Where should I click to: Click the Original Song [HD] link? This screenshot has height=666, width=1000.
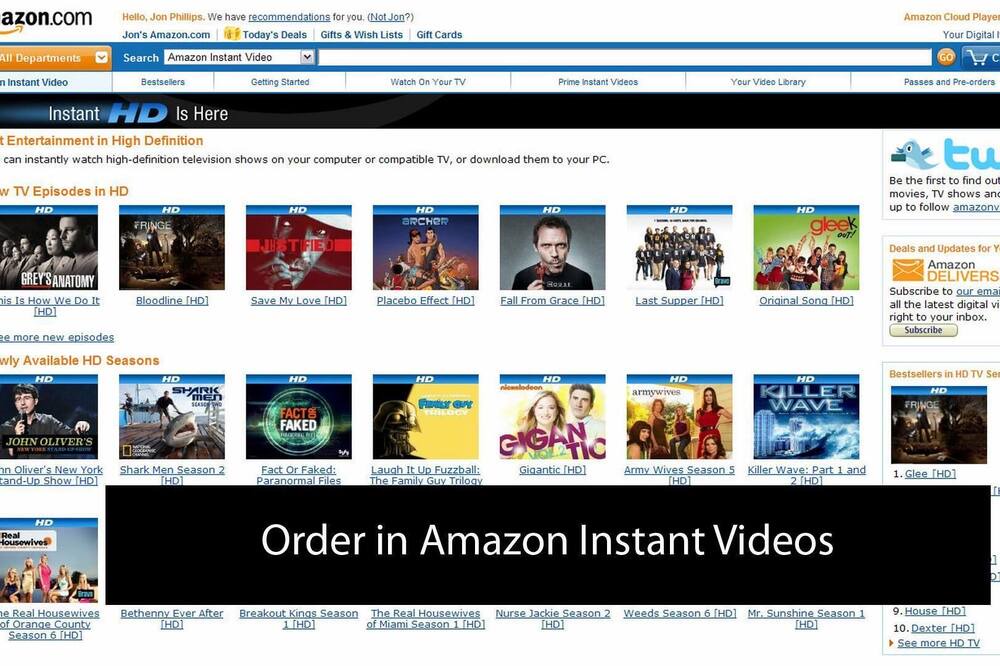[x=806, y=300]
